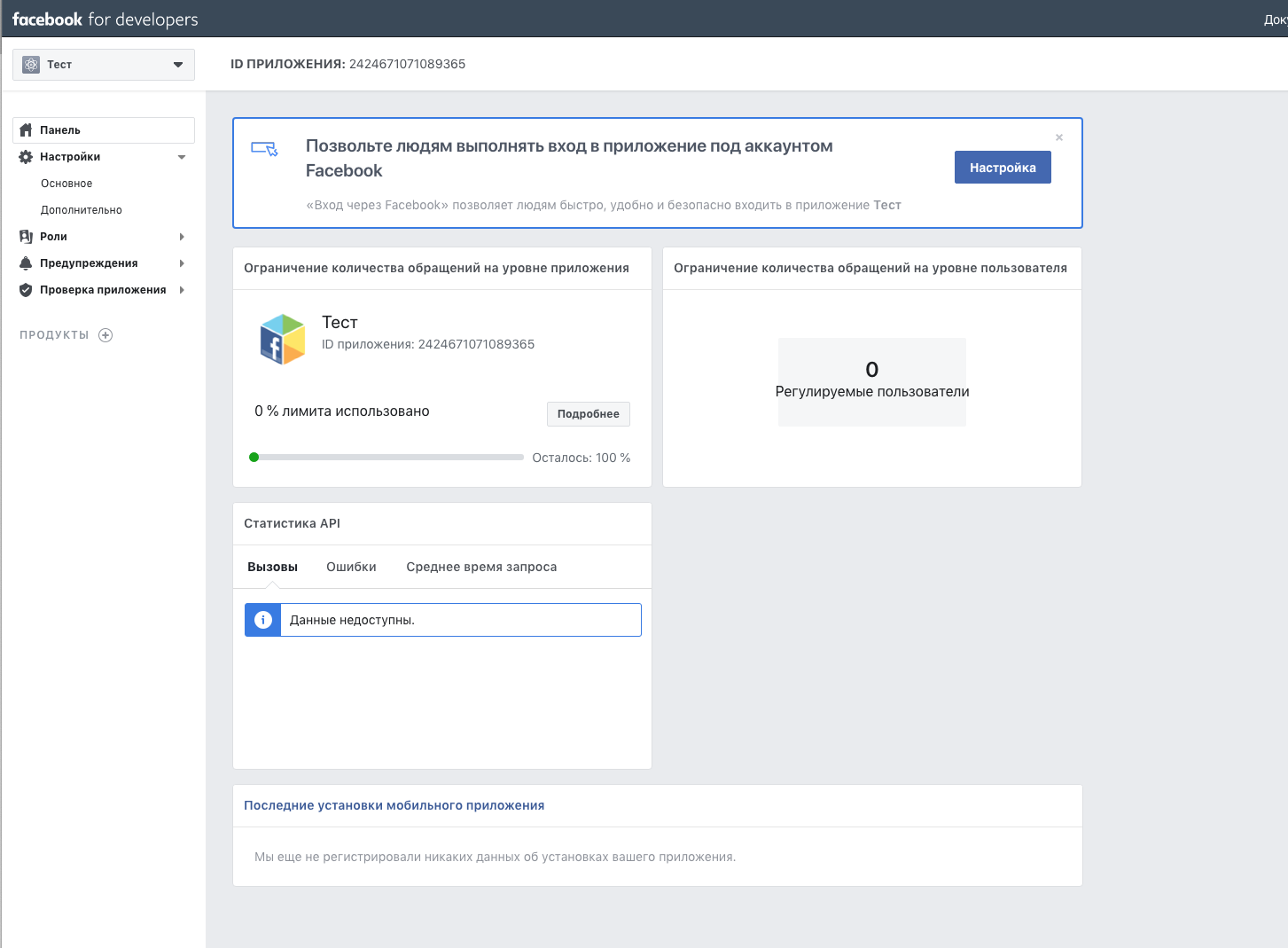
Task: Open Панель in the sidebar
Action: (x=104, y=130)
